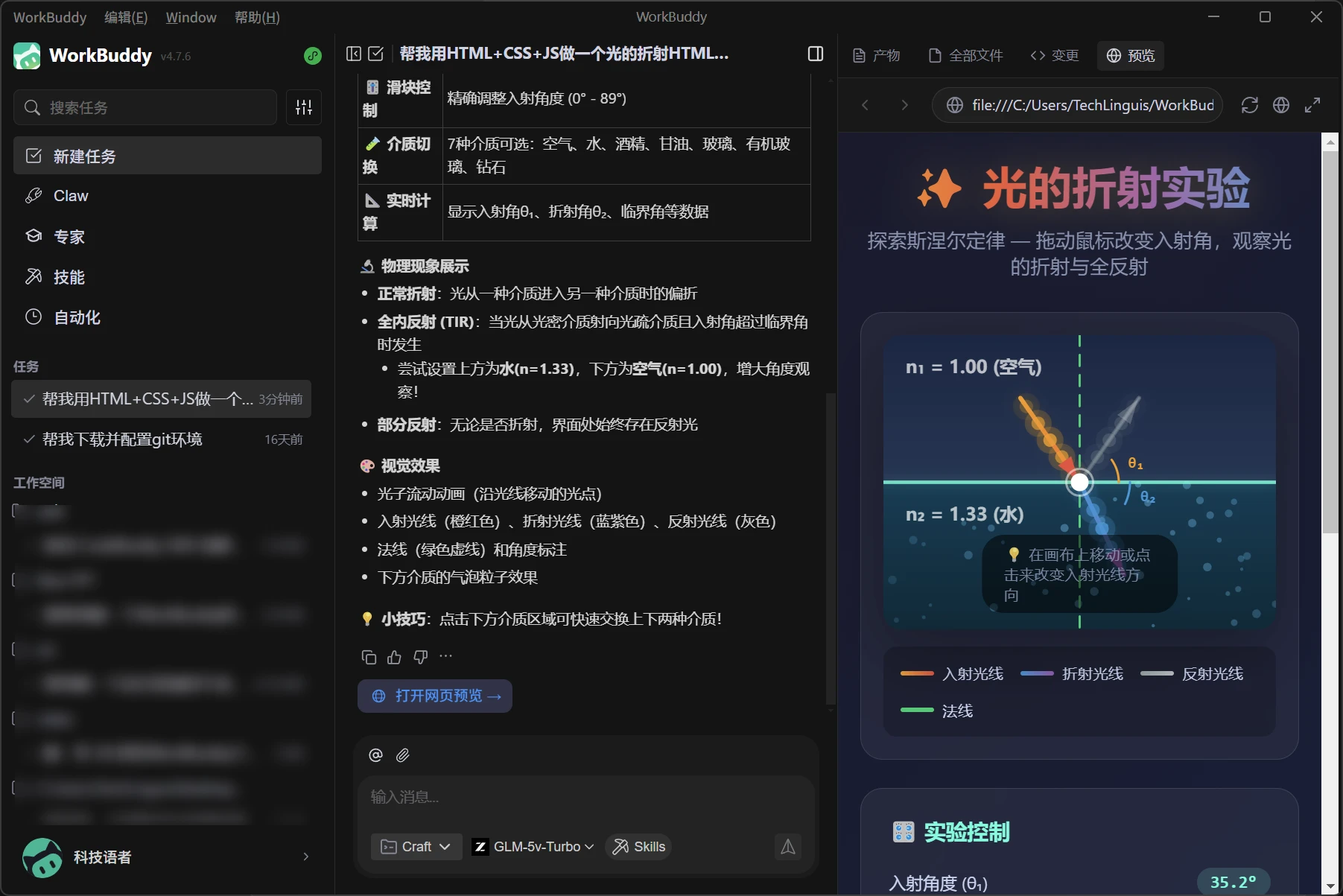Open the 编辑(E) menu

click(x=126, y=17)
